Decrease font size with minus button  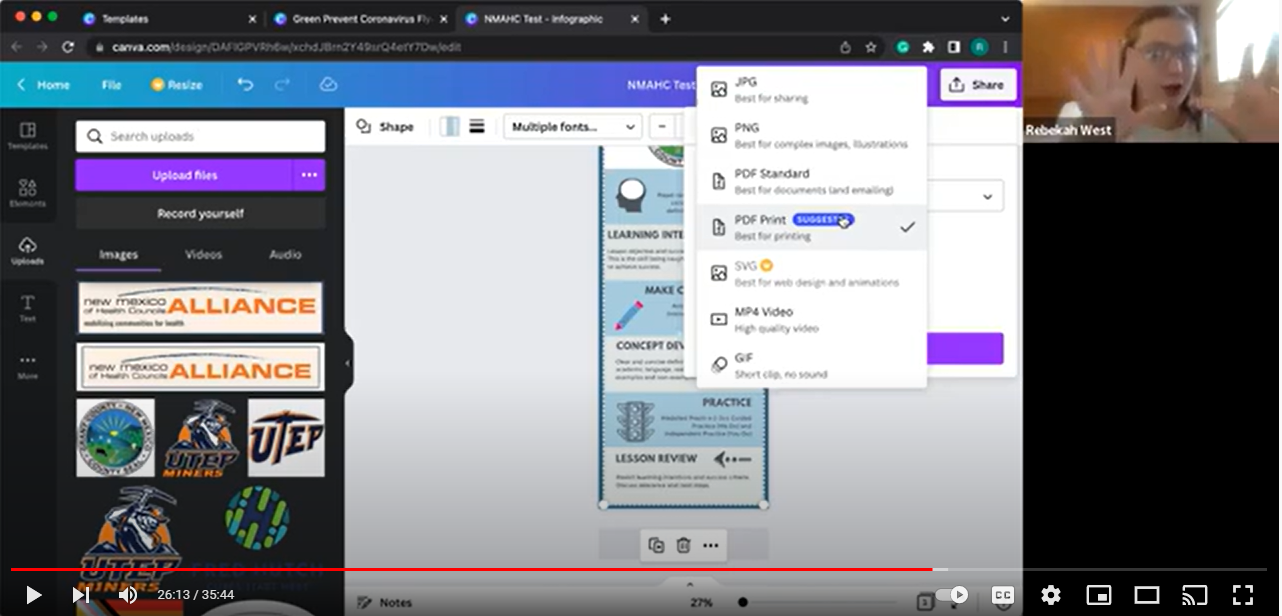click(663, 127)
